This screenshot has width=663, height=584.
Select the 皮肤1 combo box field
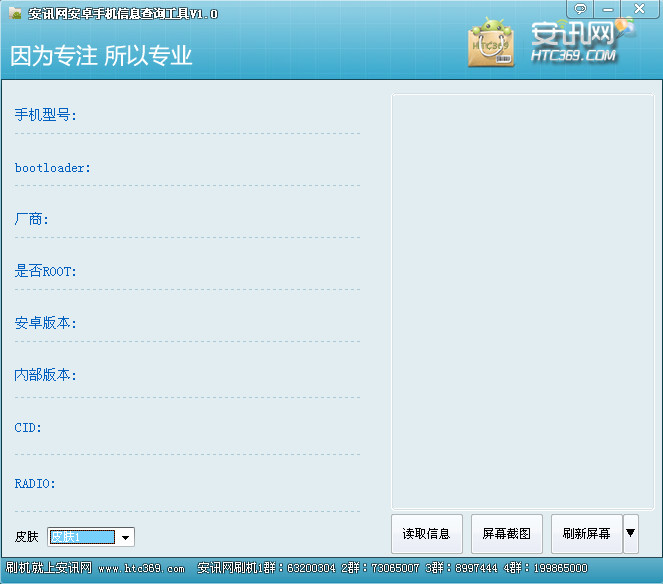tap(82, 537)
